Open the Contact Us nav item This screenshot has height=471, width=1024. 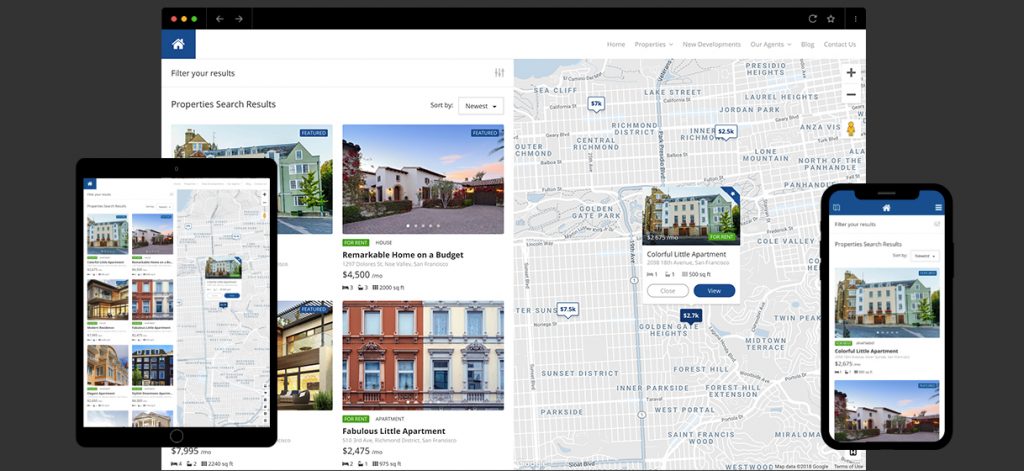tap(839, 44)
